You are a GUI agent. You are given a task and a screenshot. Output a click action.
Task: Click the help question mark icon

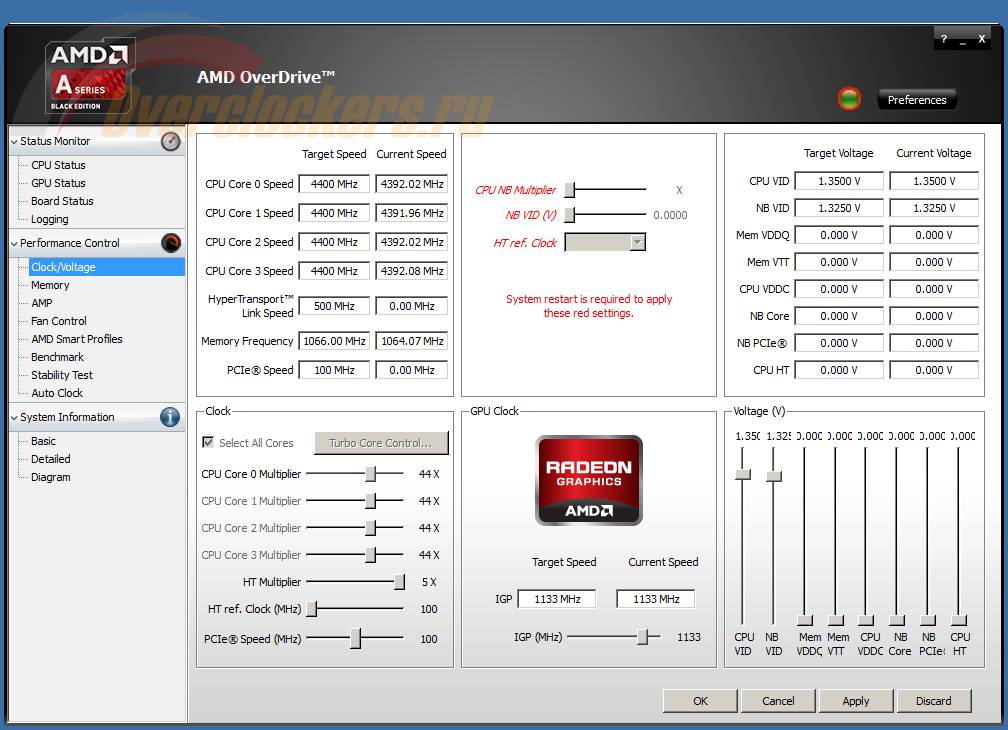(944, 39)
